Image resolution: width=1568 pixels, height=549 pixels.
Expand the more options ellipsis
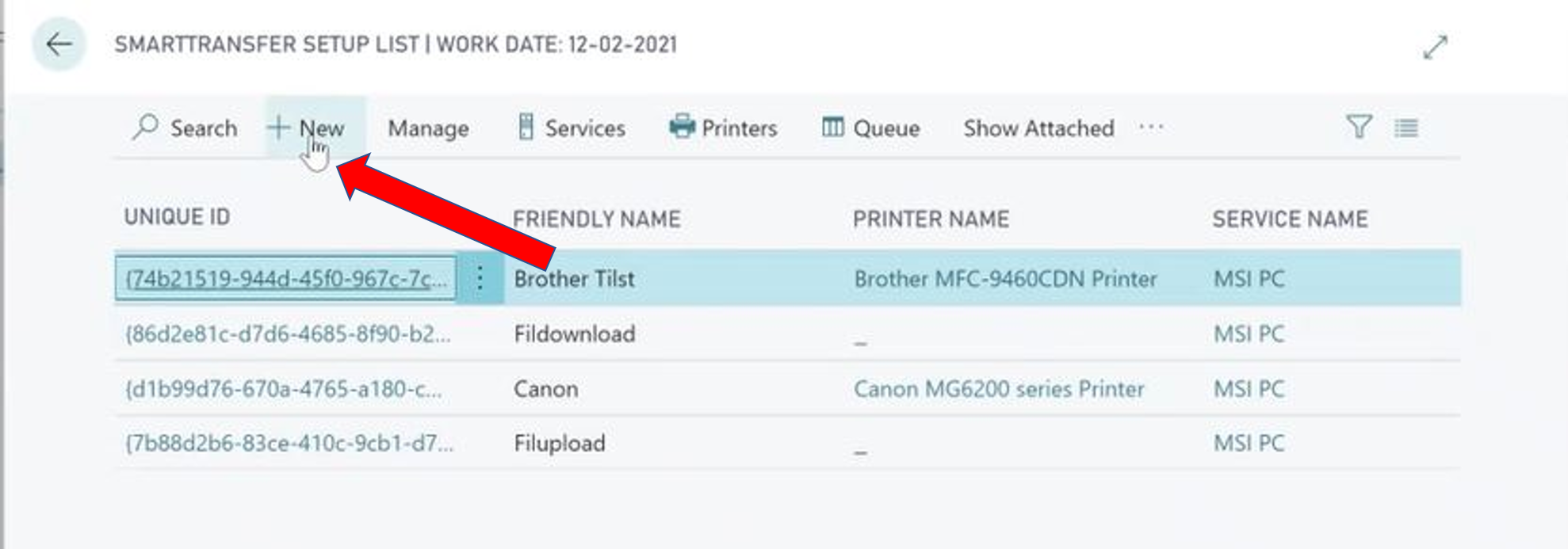1151,128
